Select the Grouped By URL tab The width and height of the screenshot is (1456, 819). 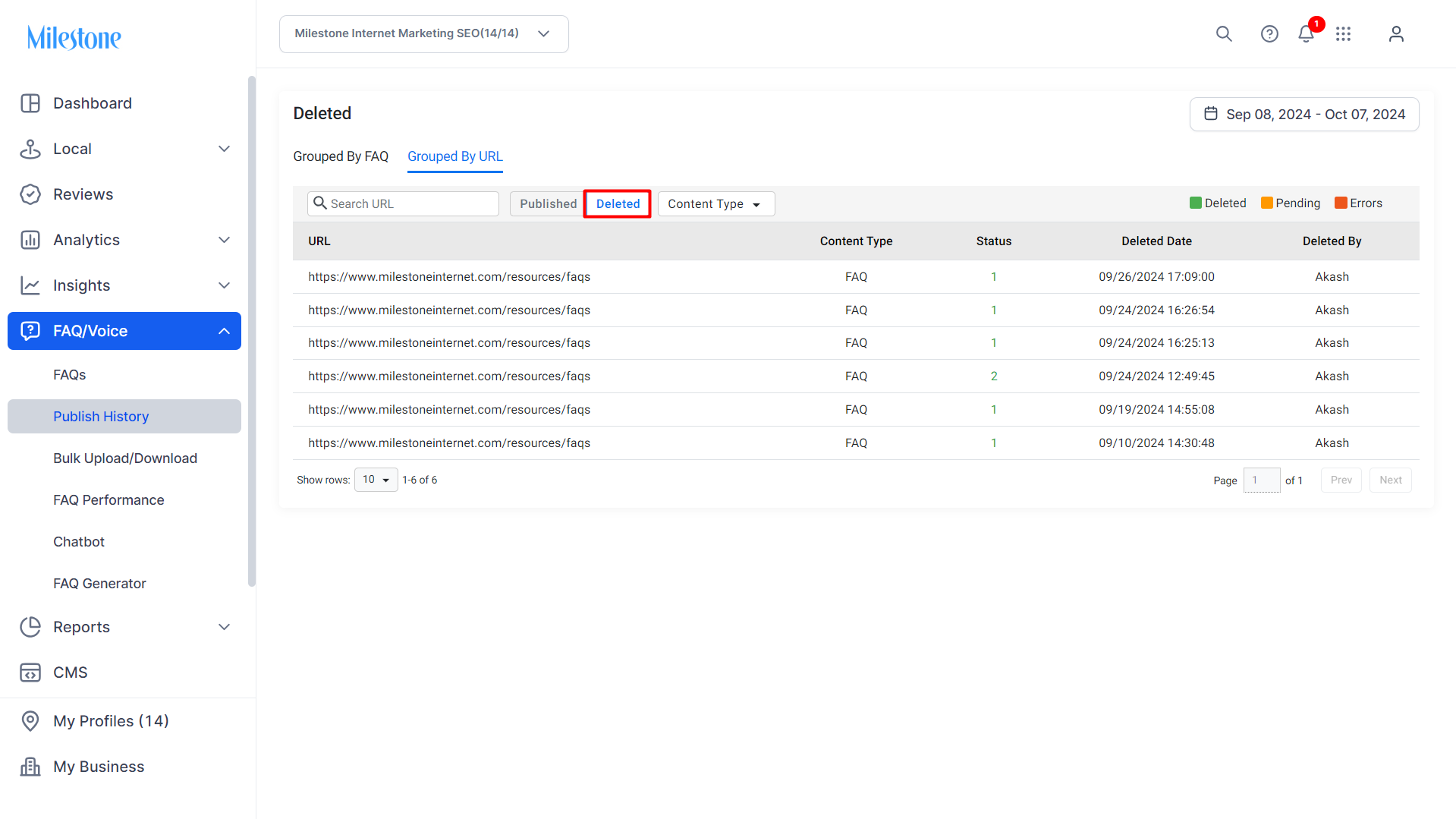coord(455,156)
